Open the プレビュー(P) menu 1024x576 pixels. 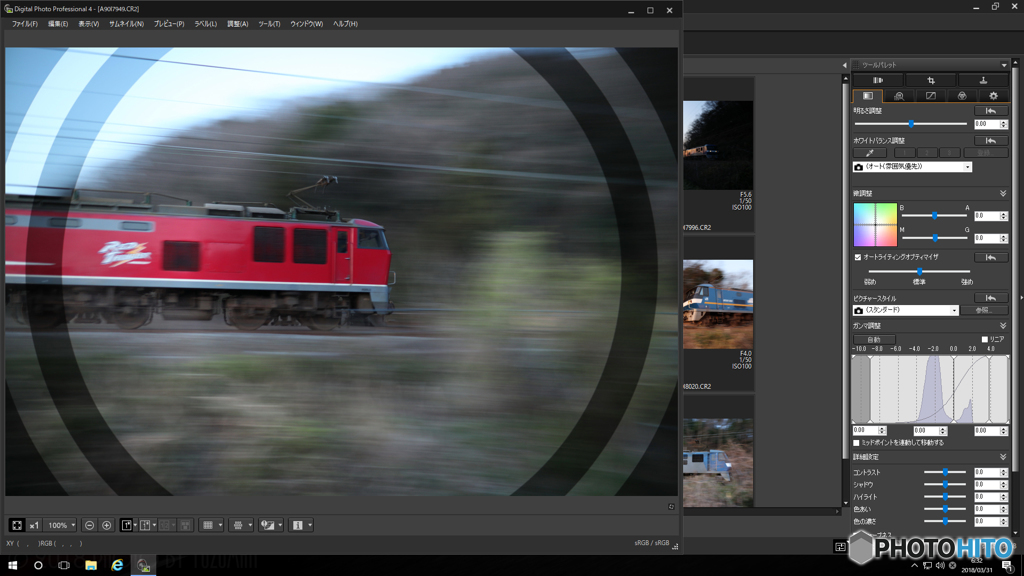[168, 24]
